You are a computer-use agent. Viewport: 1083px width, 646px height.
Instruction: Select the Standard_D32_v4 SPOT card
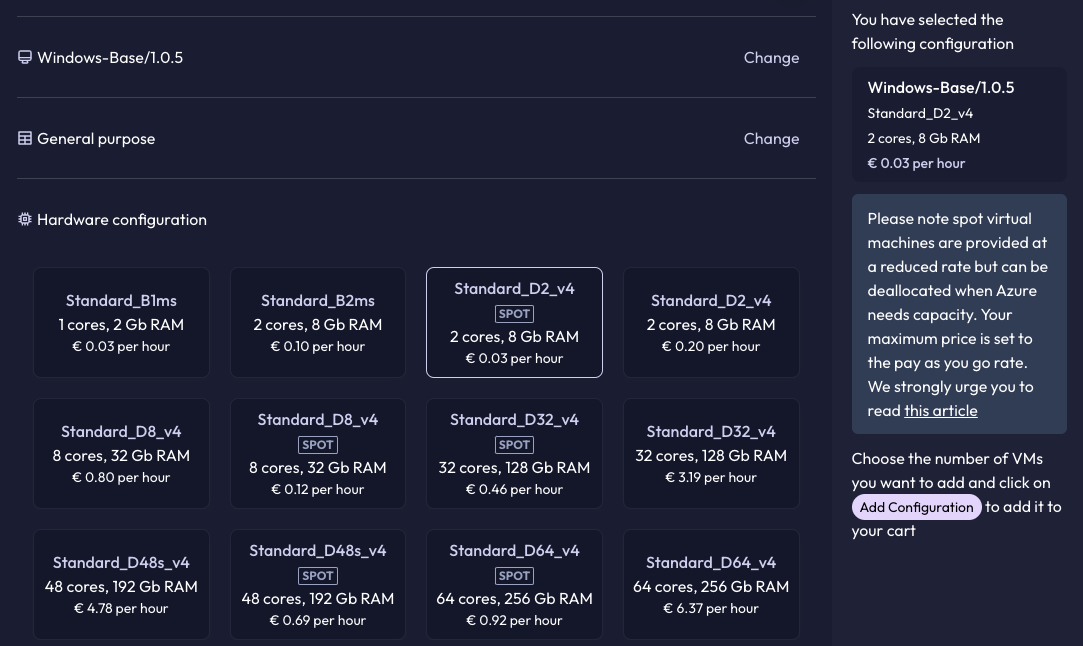click(x=514, y=453)
